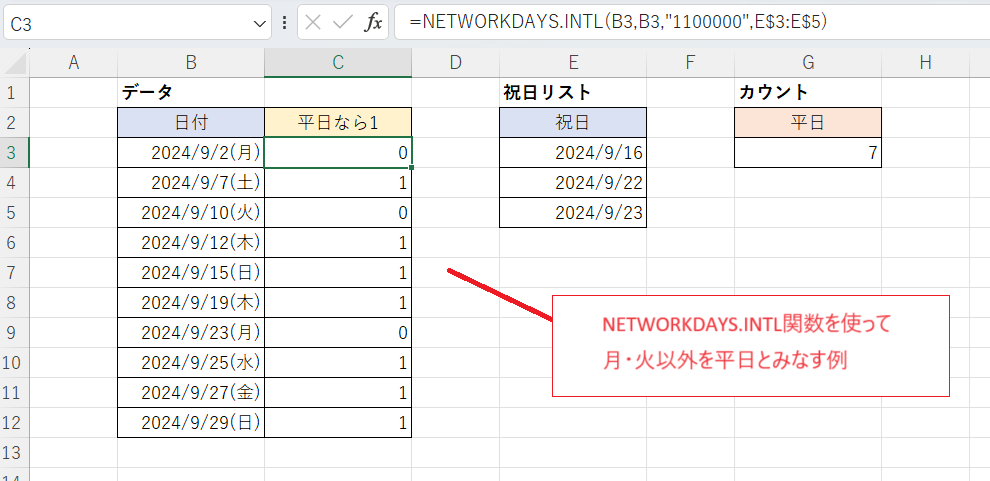Viewport: 990px width, 481px height.
Task: Click the 祝日 header cell
Action: (573, 122)
